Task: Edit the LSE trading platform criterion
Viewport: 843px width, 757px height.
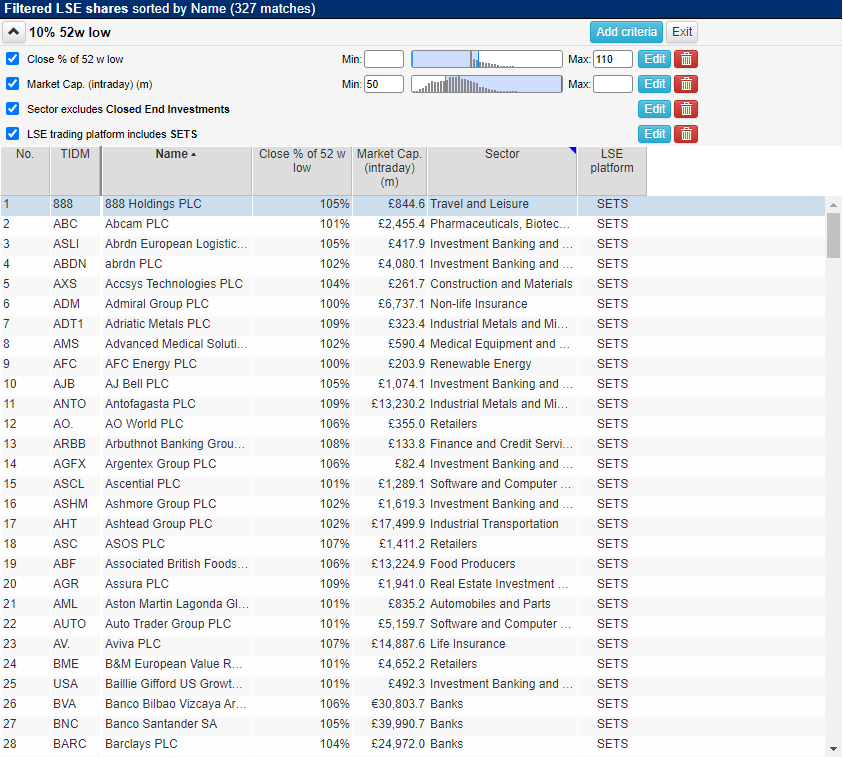Action: [654, 134]
